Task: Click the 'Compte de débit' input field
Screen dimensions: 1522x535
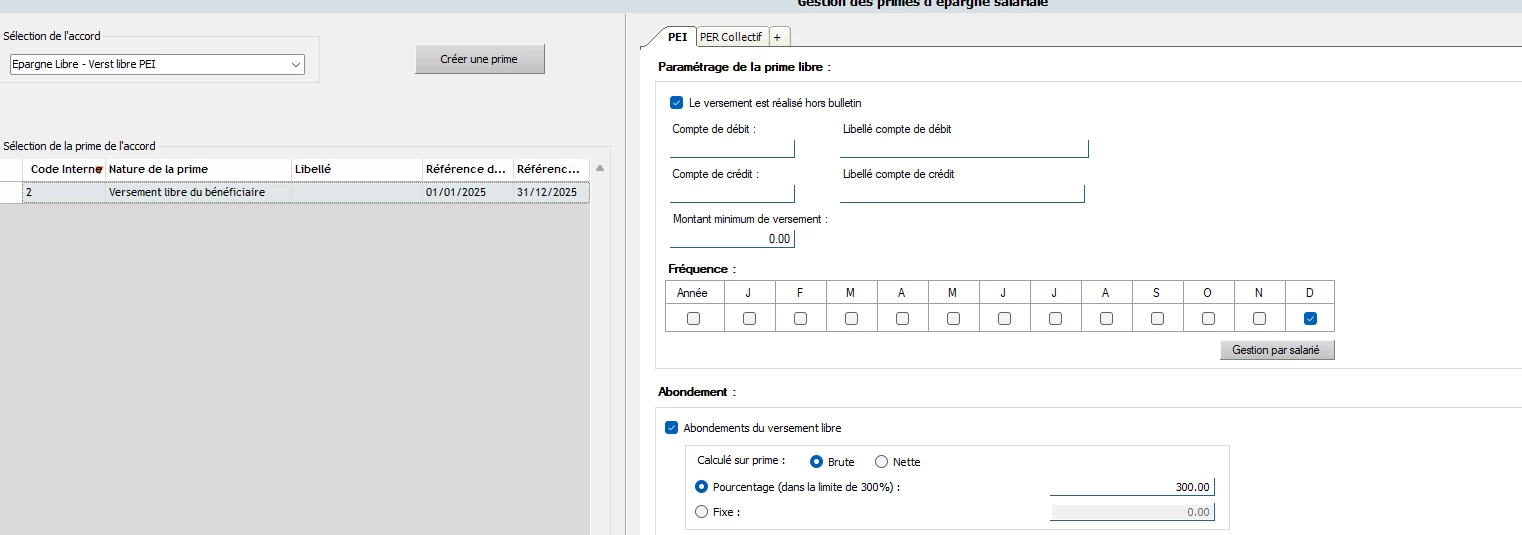Action: tap(732, 148)
